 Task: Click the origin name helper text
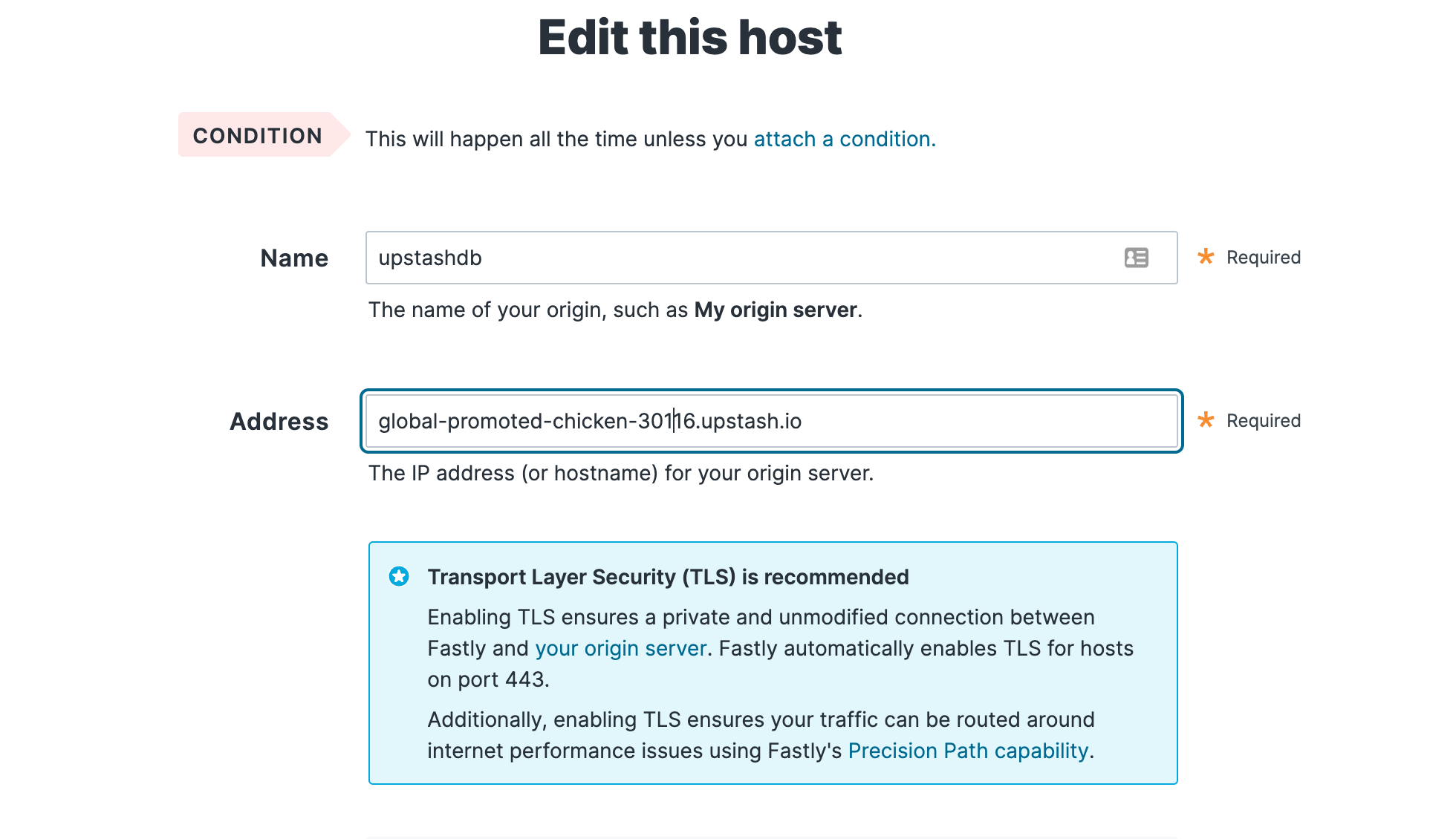pos(615,310)
